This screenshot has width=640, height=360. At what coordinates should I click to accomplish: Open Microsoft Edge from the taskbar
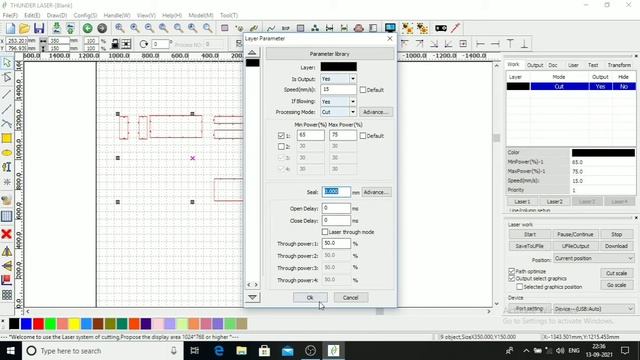pos(219,351)
